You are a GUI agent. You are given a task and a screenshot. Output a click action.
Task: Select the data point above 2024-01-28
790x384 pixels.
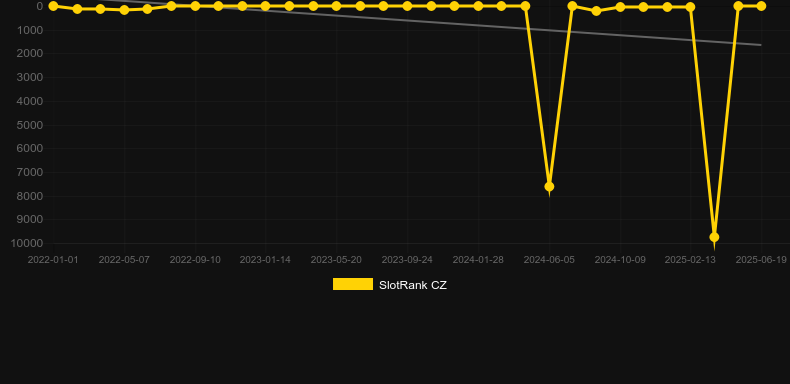tap(478, 6)
